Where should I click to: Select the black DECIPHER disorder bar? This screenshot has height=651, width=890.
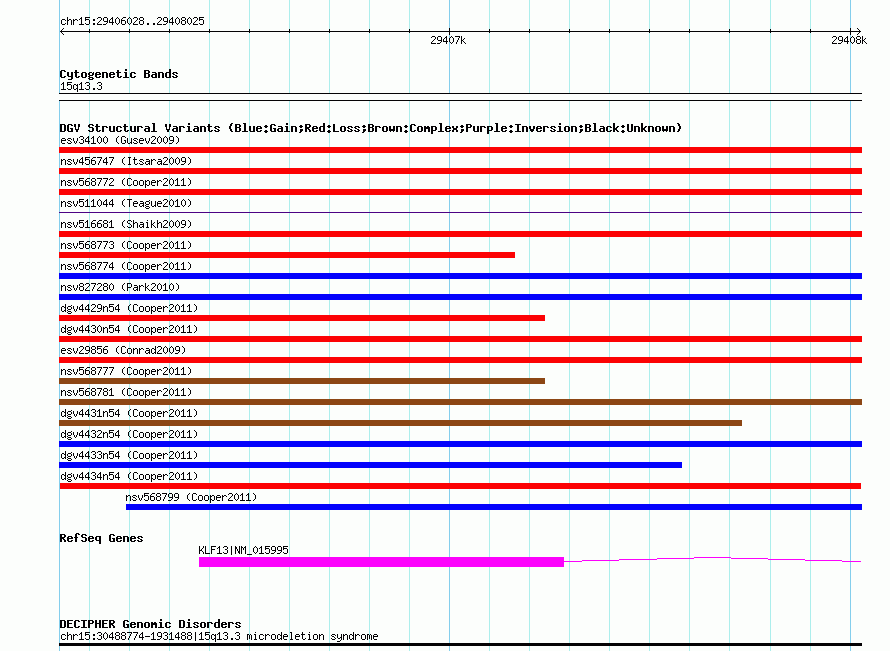click(460, 645)
